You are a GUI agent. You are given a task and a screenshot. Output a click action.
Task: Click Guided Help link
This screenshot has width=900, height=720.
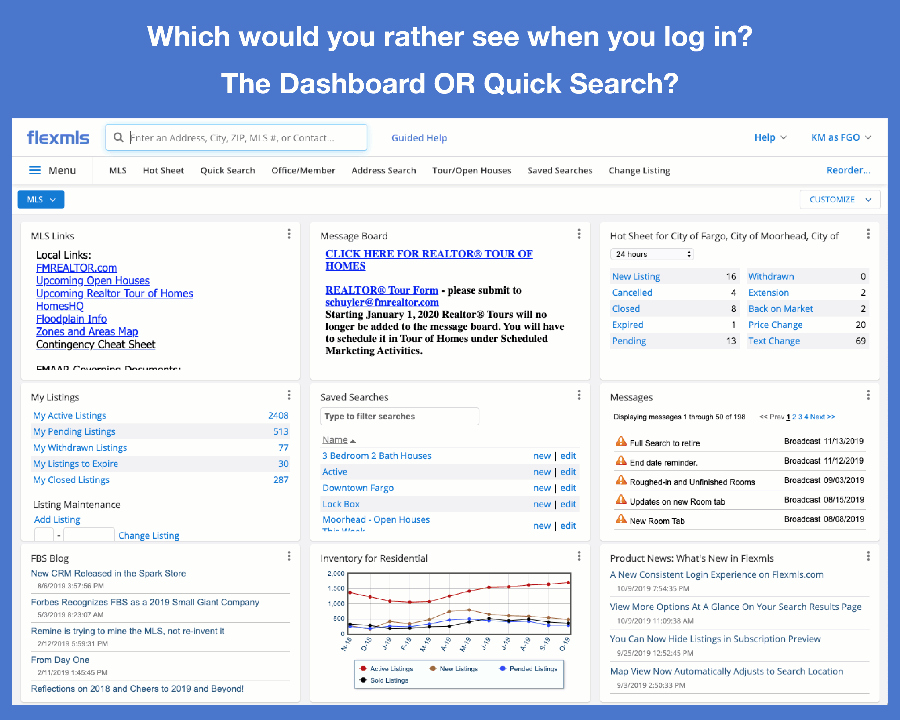point(419,138)
